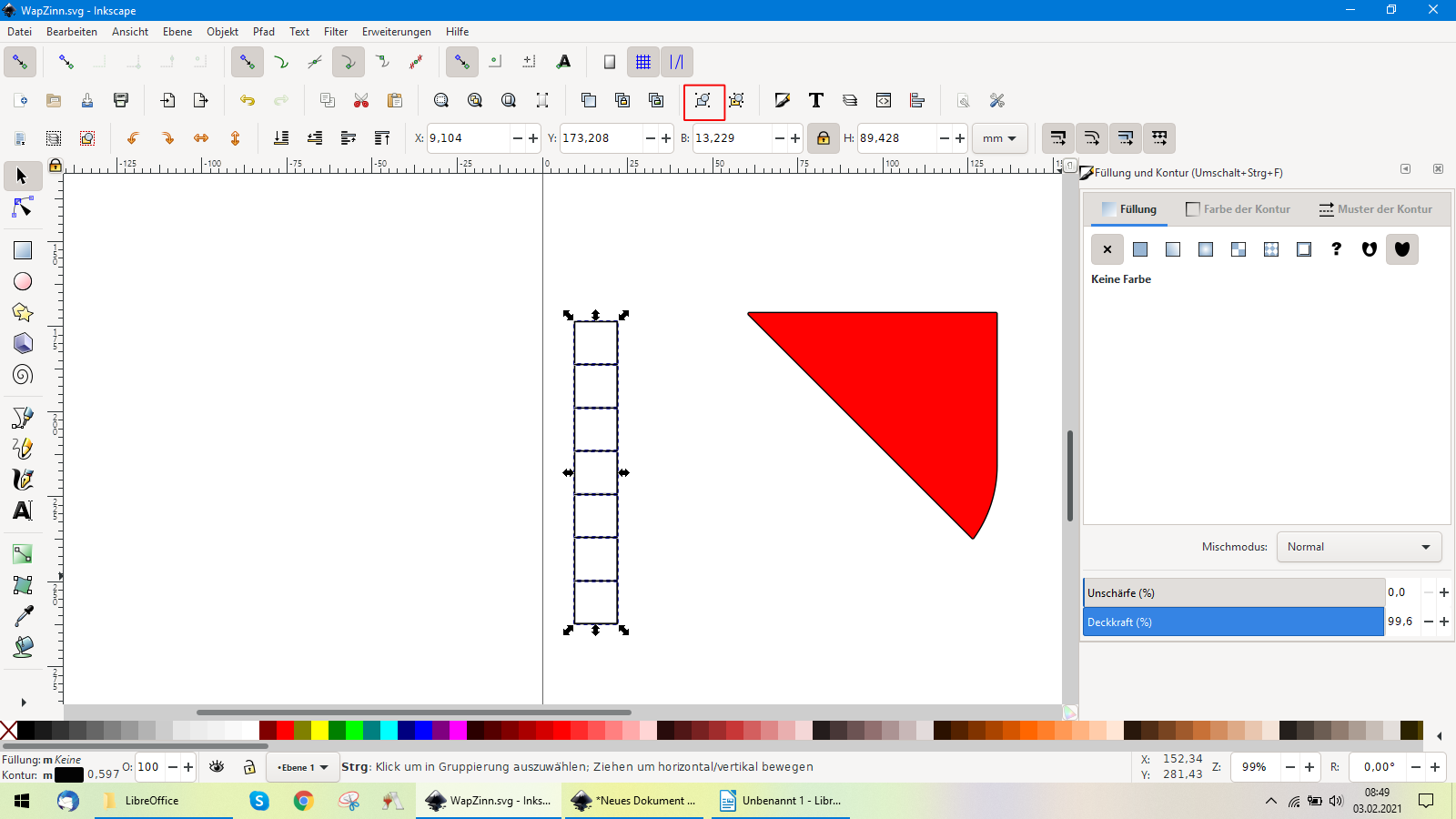Activate the spiral drawing tool
The image size is (1456, 819).
click(23, 375)
